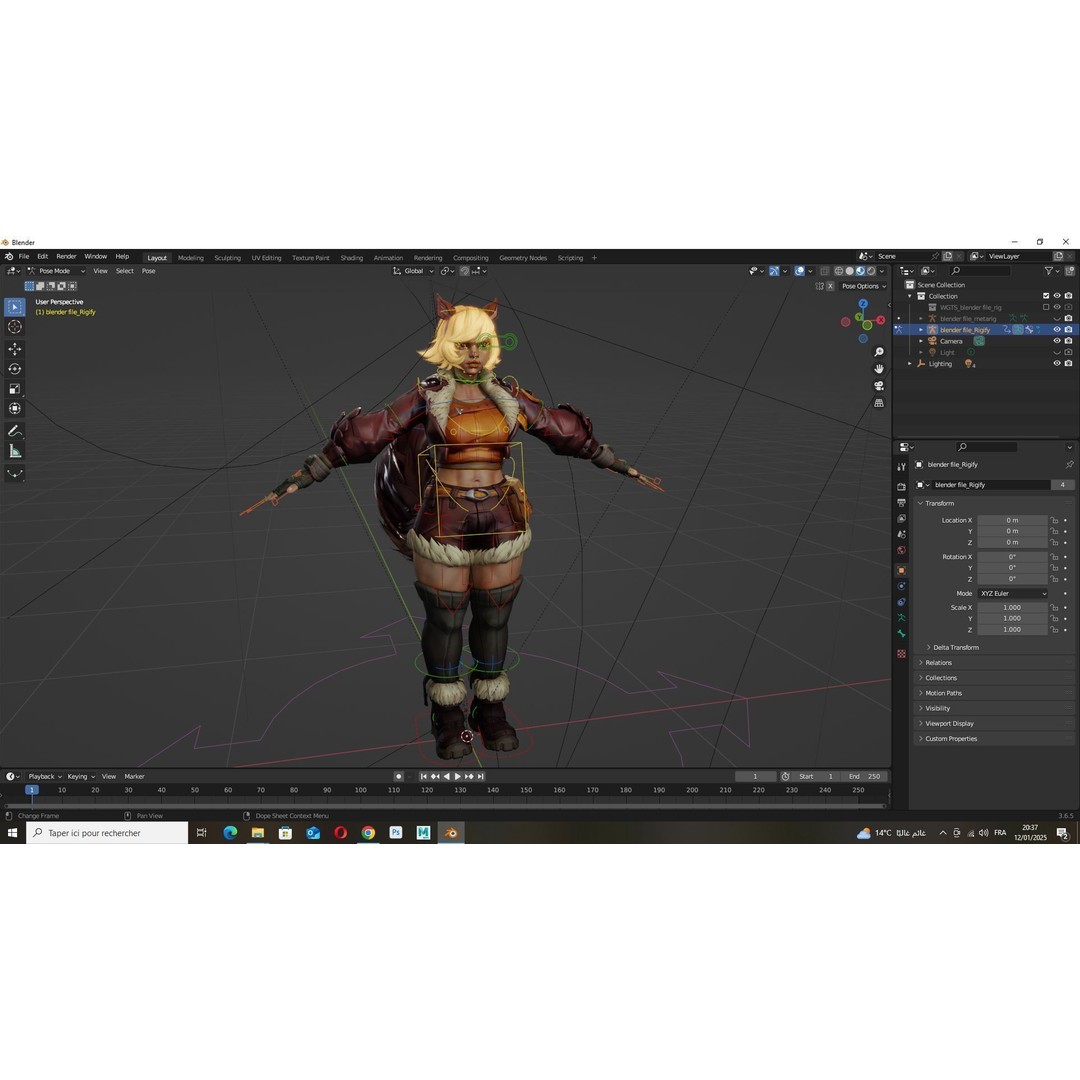The width and height of the screenshot is (1080, 1080).
Task: Open the Keying popover in timeline
Action: click(x=81, y=776)
